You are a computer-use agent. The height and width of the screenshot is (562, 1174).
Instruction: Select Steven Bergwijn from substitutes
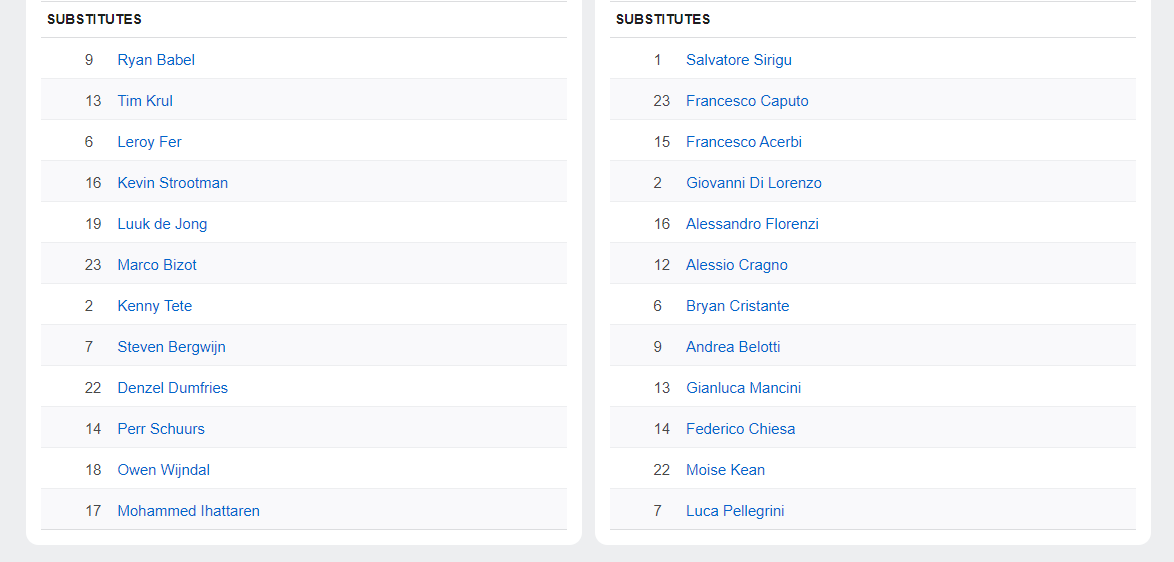[x=171, y=347]
